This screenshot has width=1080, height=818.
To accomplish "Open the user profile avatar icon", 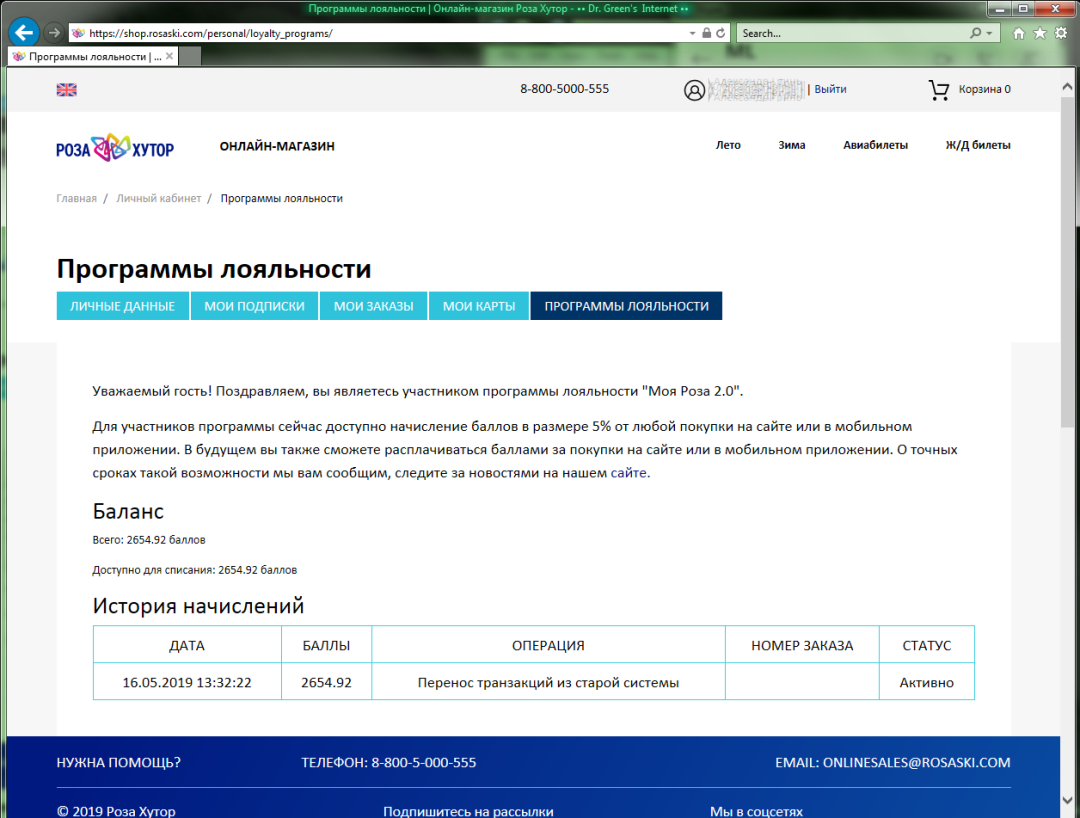I will pos(694,90).
